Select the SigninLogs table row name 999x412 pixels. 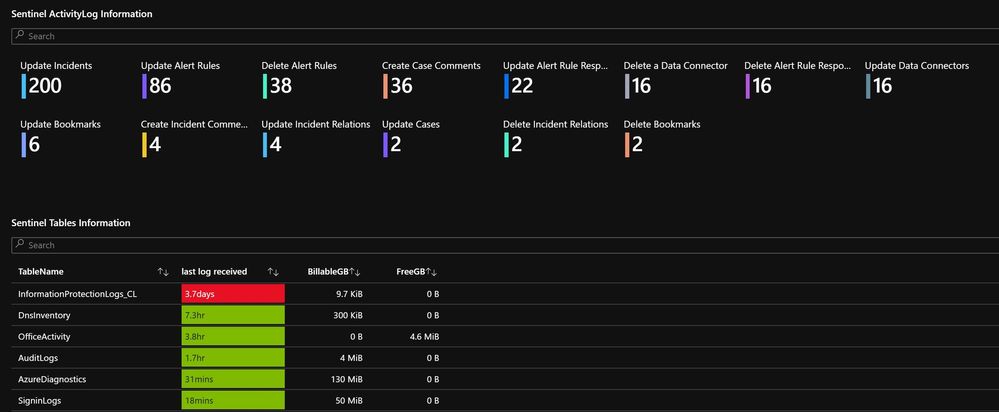tap(40, 401)
